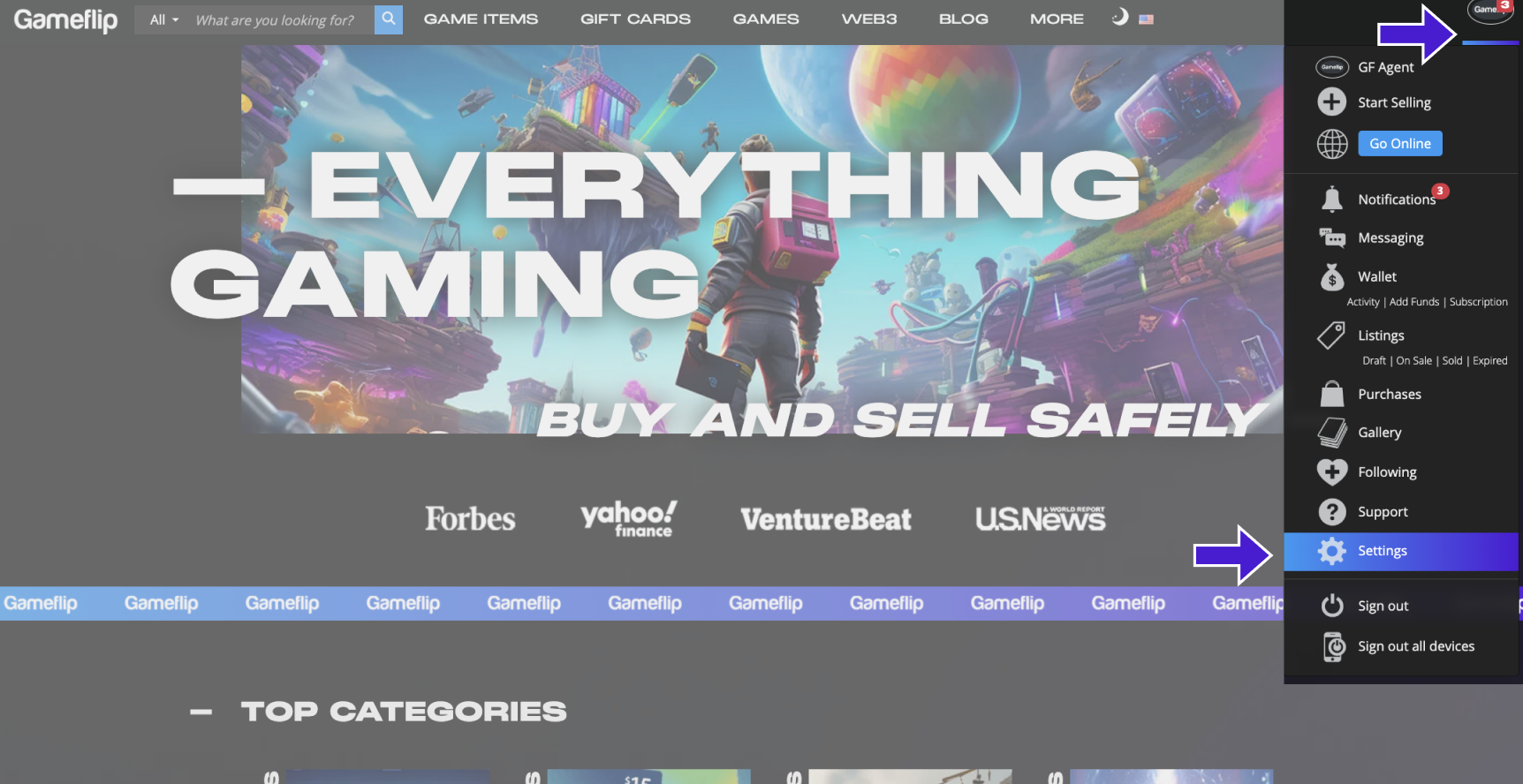1523x784 pixels.
Task: Click the Sign out power icon
Action: pyautogui.click(x=1331, y=606)
